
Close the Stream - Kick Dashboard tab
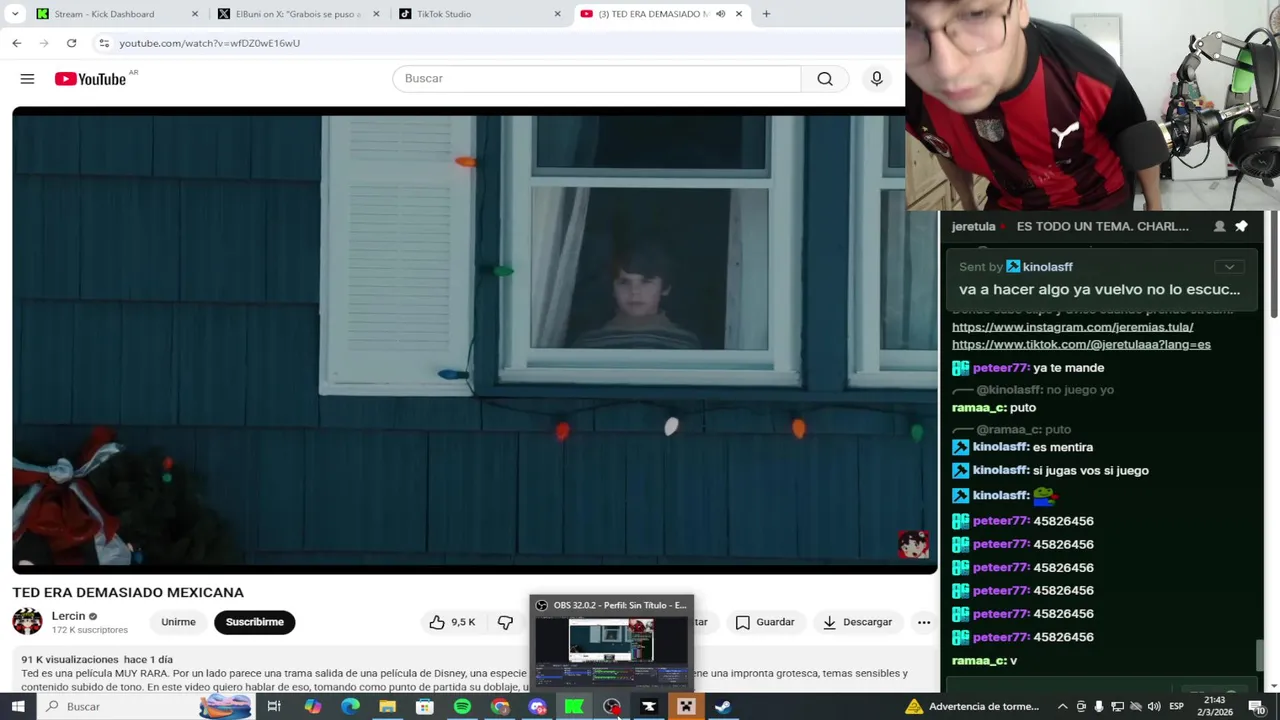195,14
